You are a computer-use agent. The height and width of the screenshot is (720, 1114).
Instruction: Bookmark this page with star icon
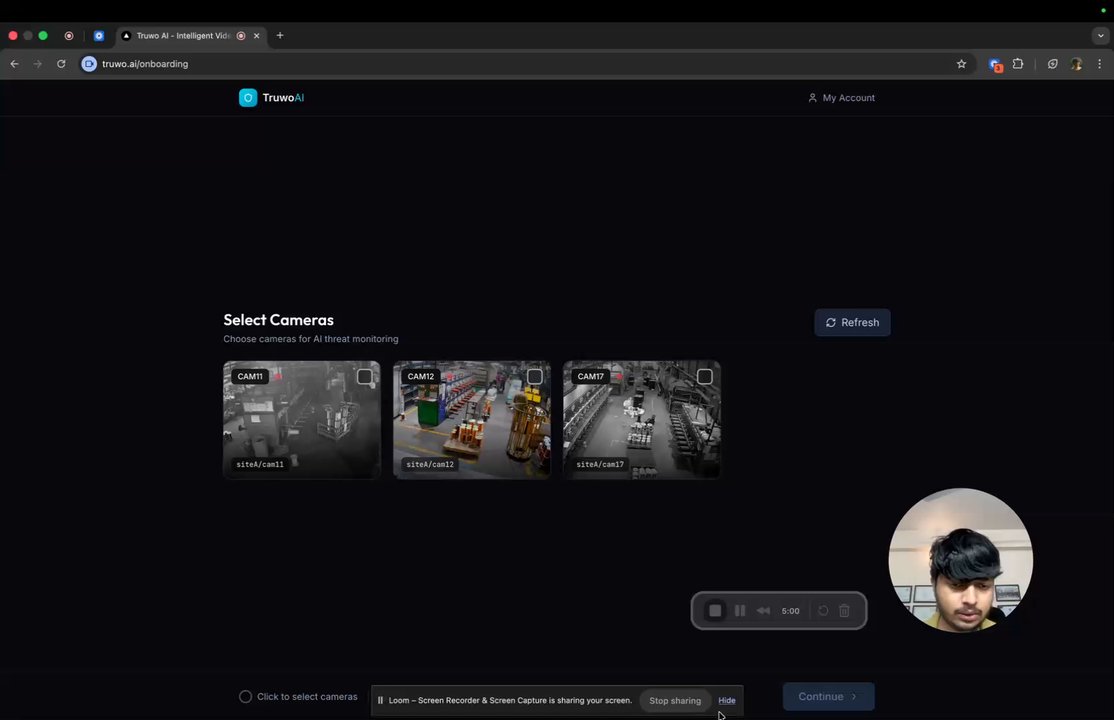click(961, 64)
